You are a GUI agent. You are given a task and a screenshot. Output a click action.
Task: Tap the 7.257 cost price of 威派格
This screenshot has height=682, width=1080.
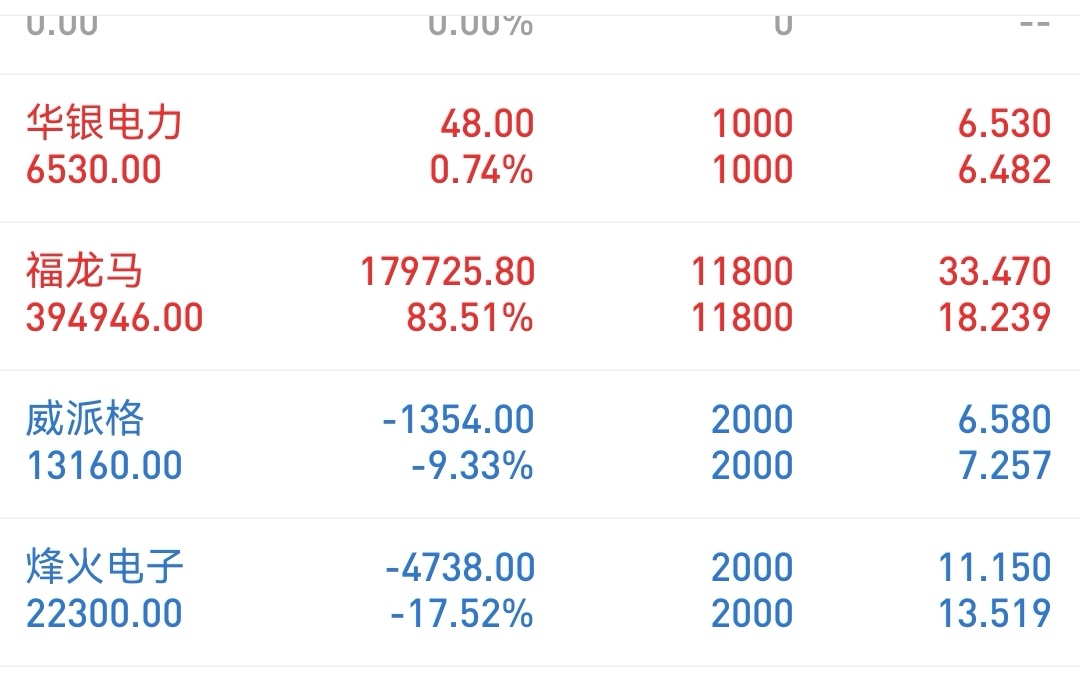(x=1004, y=465)
